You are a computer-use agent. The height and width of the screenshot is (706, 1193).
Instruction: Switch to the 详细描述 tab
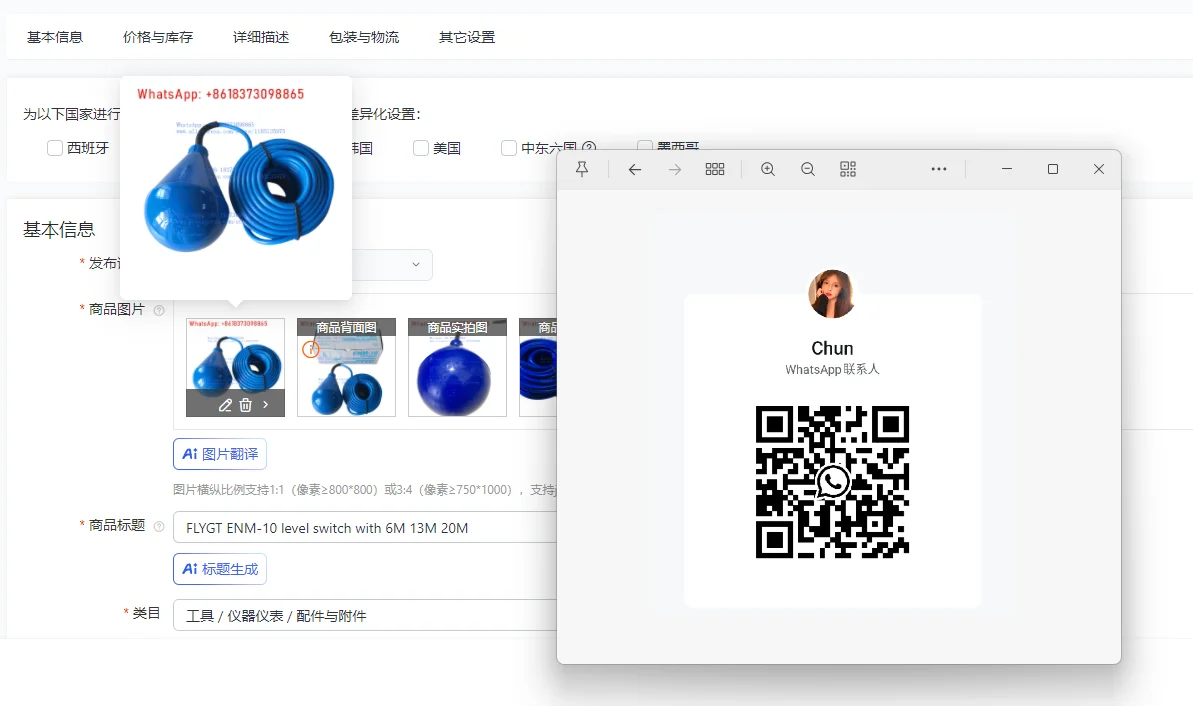click(261, 37)
